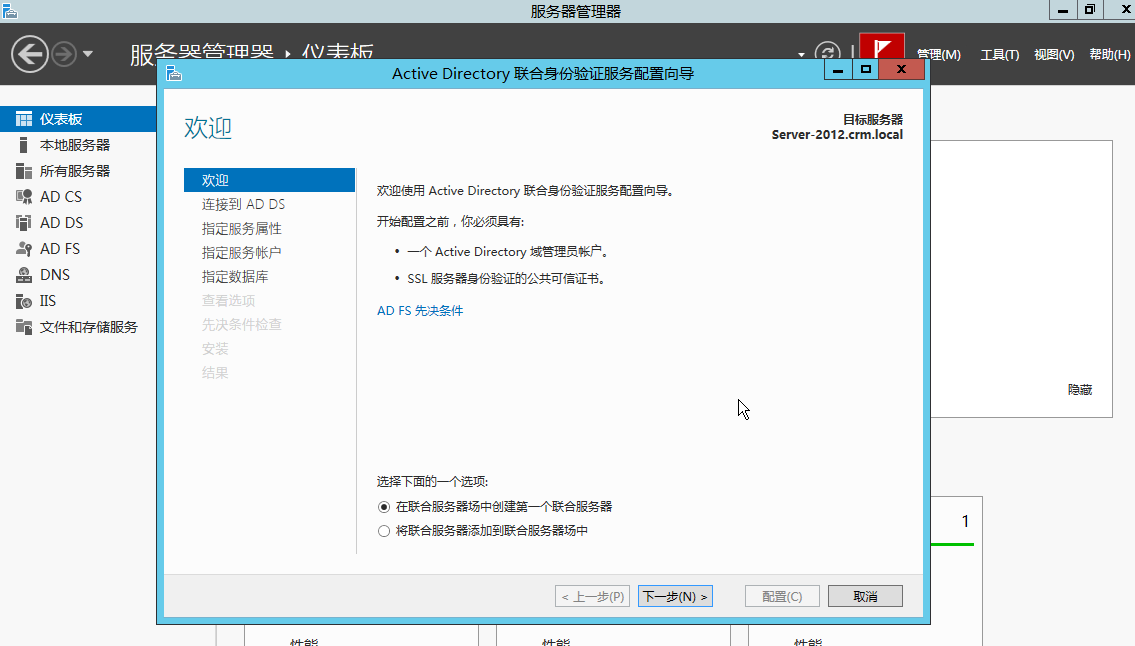The width and height of the screenshot is (1135, 646).
Task: Open the 帮助(H) menu
Action: click(1110, 54)
